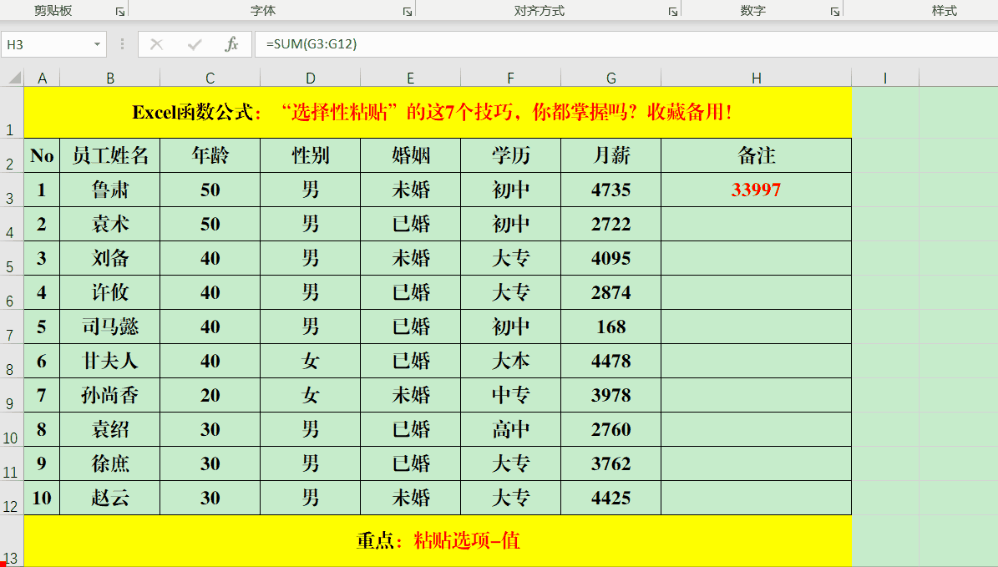Select the name cell 袁术
This screenshot has height=567, width=998.
tap(110, 224)
